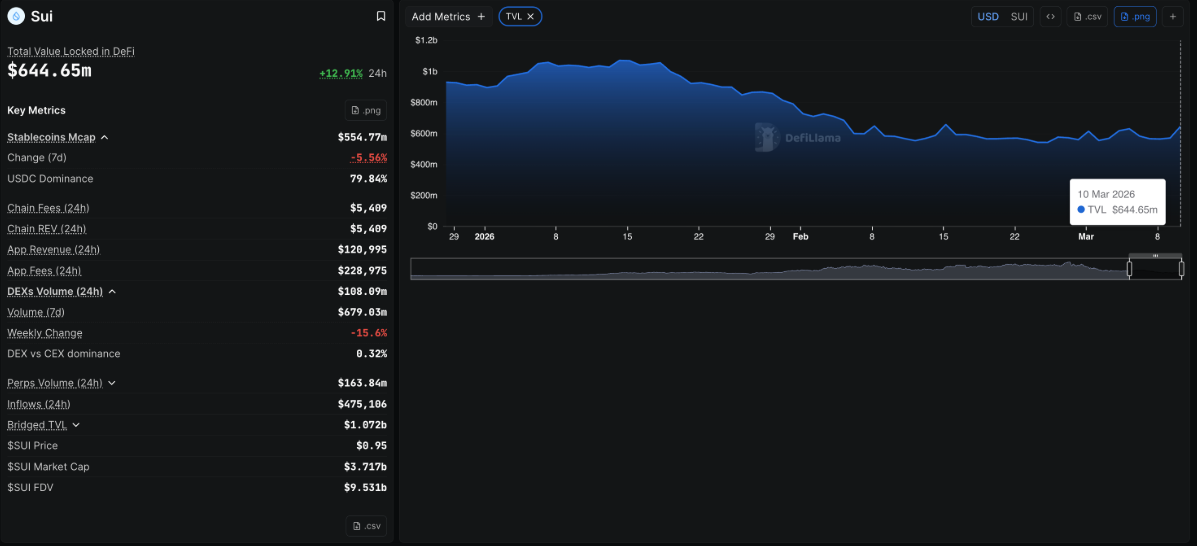The image size is (1197, 546).
Task: Click the plus icon at chart's far right
Action: (1173, 16)
